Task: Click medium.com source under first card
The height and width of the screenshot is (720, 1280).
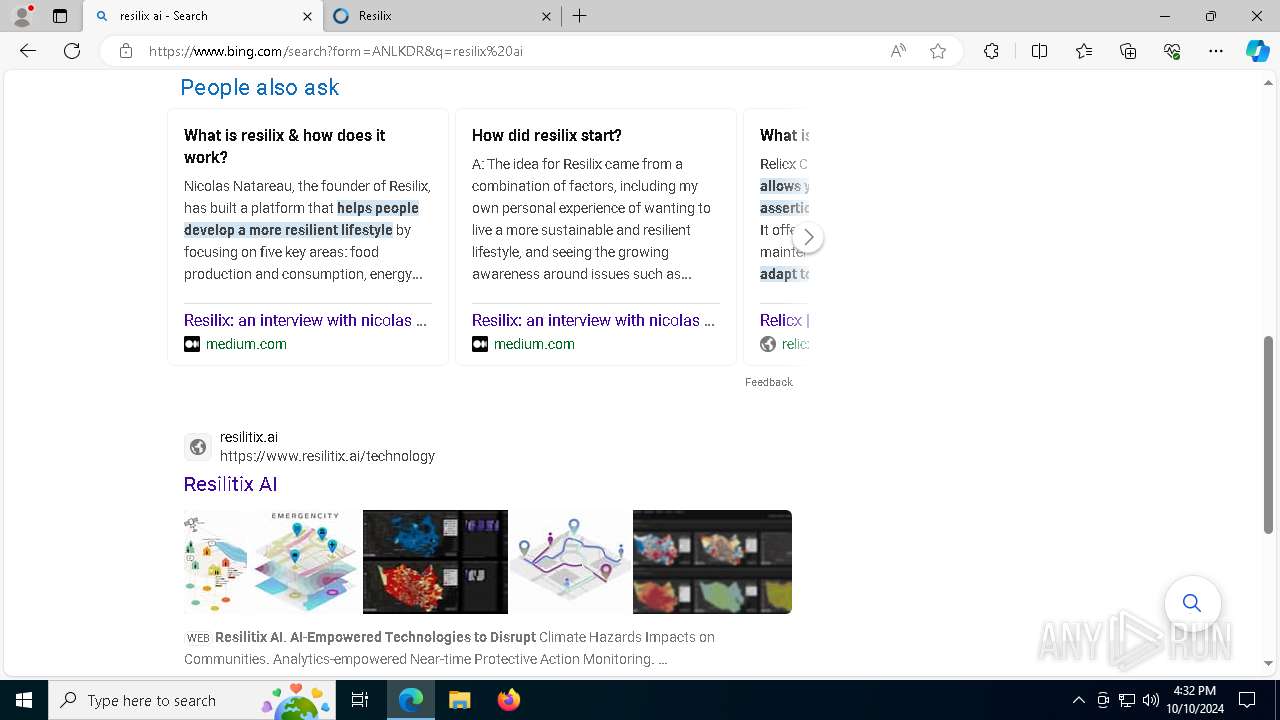Action: 246,344
